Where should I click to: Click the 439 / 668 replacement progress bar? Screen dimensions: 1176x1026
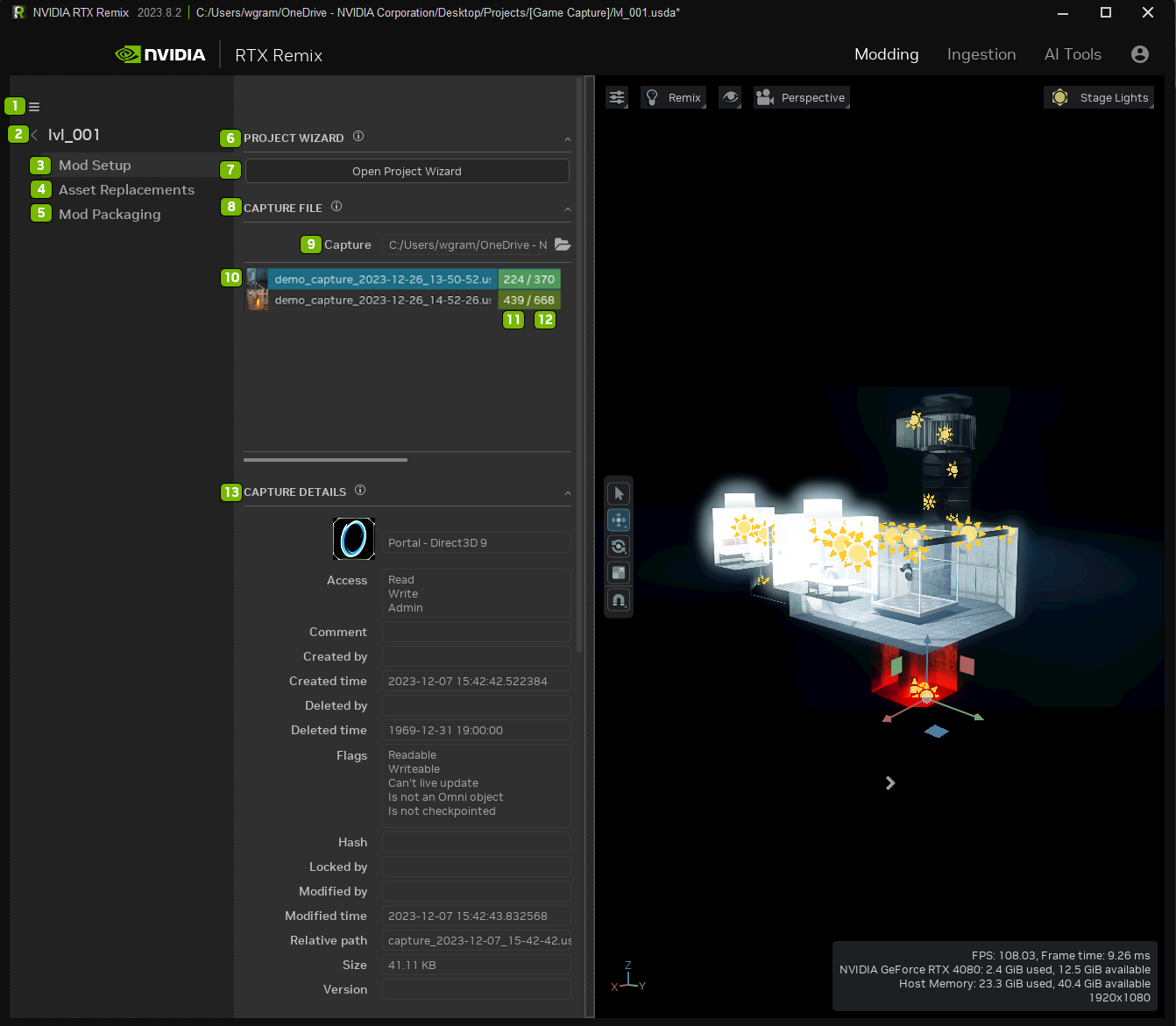[x=529, y=301]
